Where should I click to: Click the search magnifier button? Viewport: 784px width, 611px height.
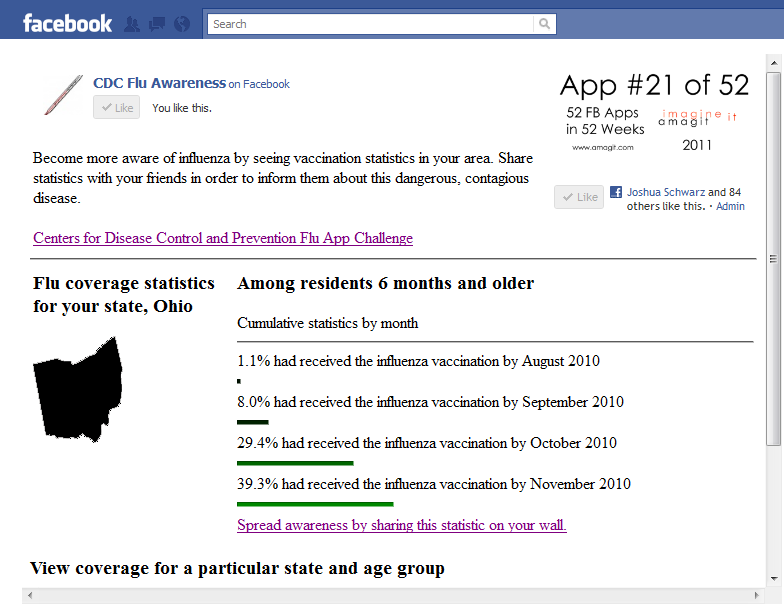(544, 24)
